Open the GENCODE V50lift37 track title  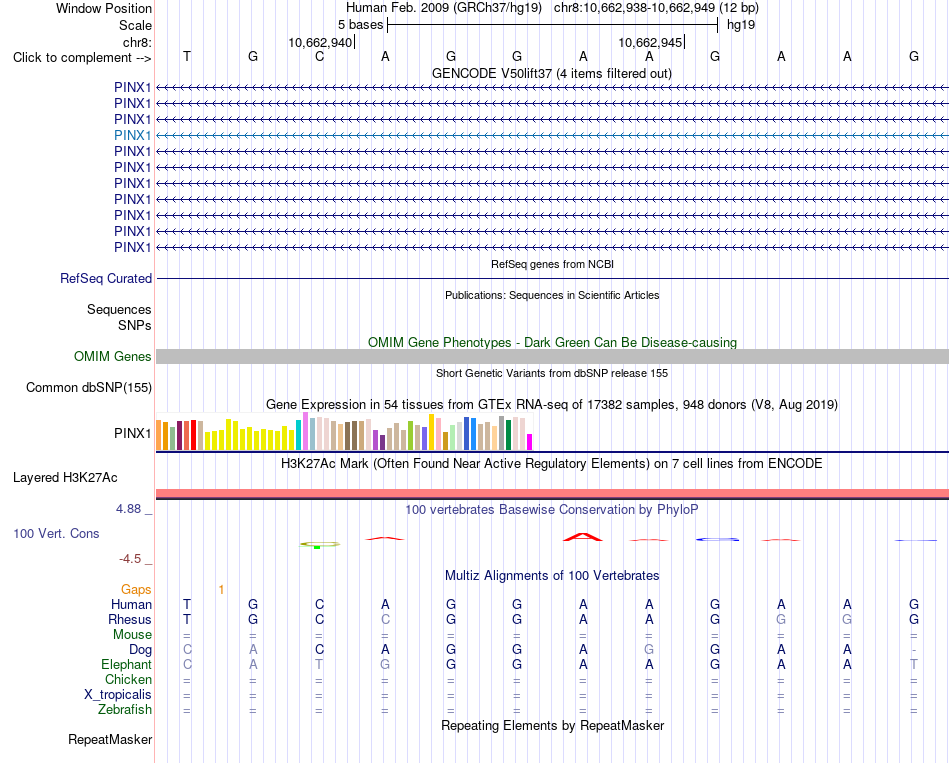tap(551, 73)
